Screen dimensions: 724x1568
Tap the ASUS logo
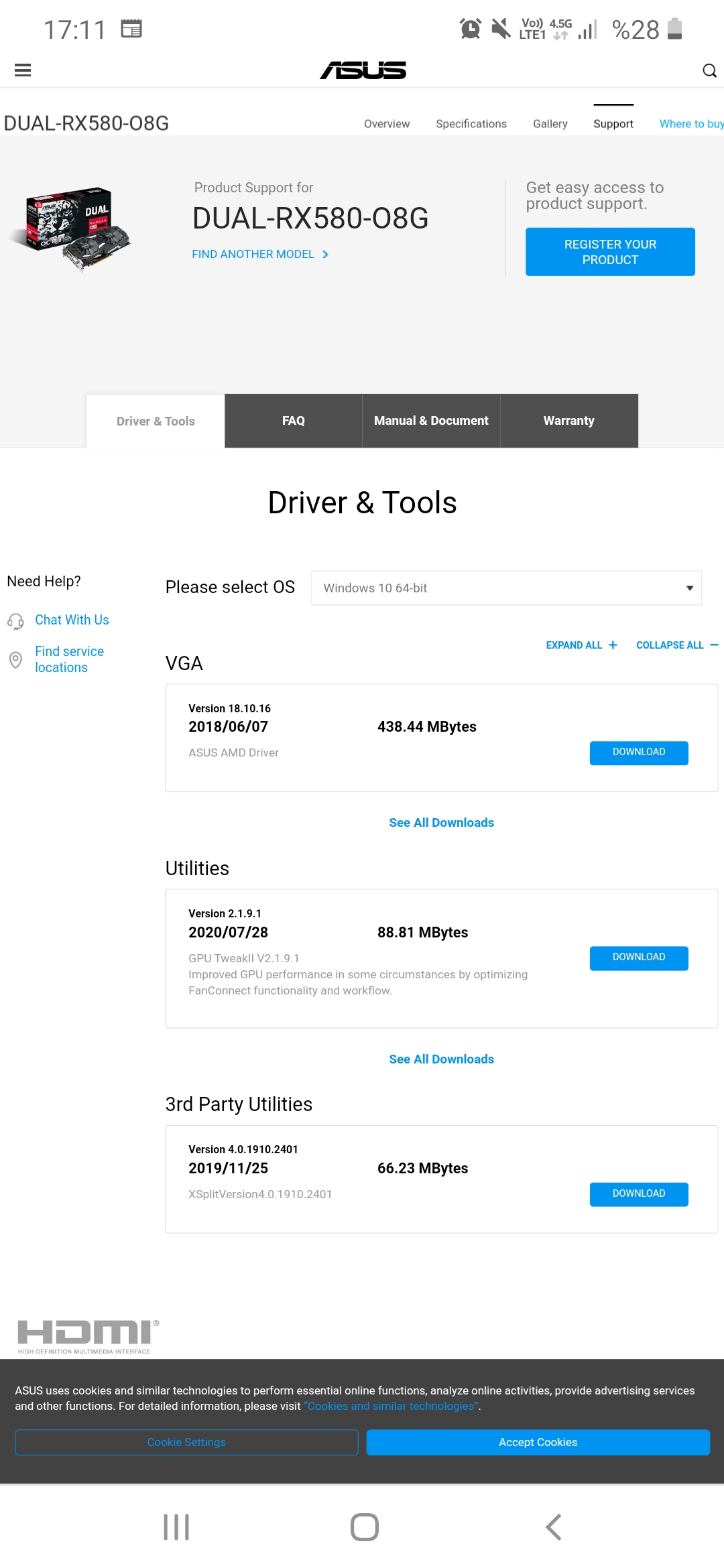[x=363, y=70]
